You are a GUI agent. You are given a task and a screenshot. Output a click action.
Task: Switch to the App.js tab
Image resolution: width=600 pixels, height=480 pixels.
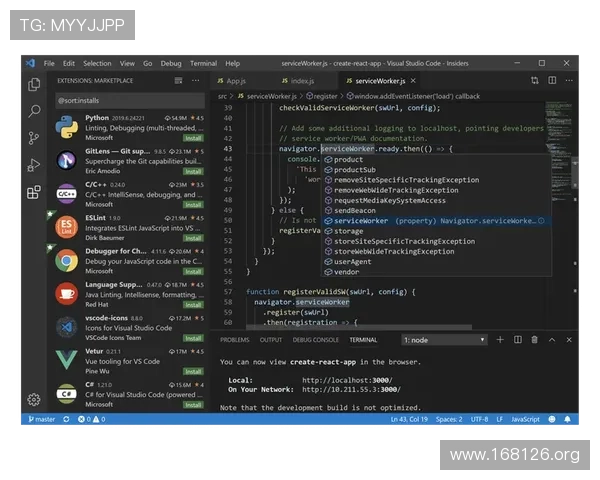coord(232,81)
